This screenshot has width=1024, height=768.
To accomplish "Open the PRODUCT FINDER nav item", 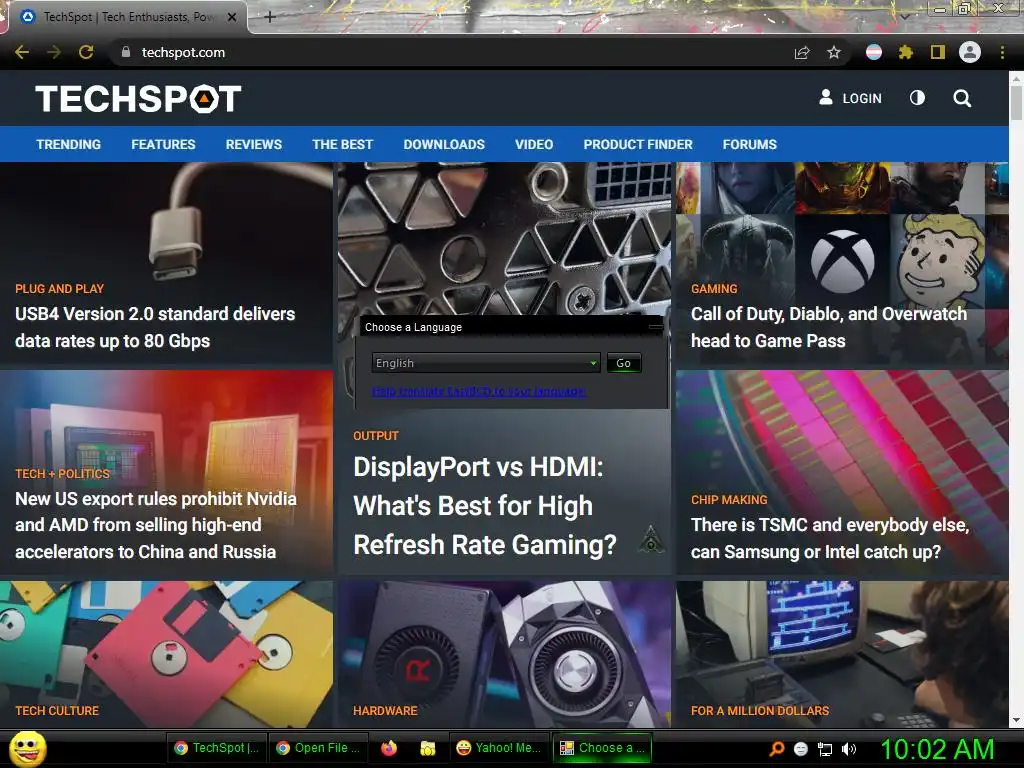I will coord(638,144).
